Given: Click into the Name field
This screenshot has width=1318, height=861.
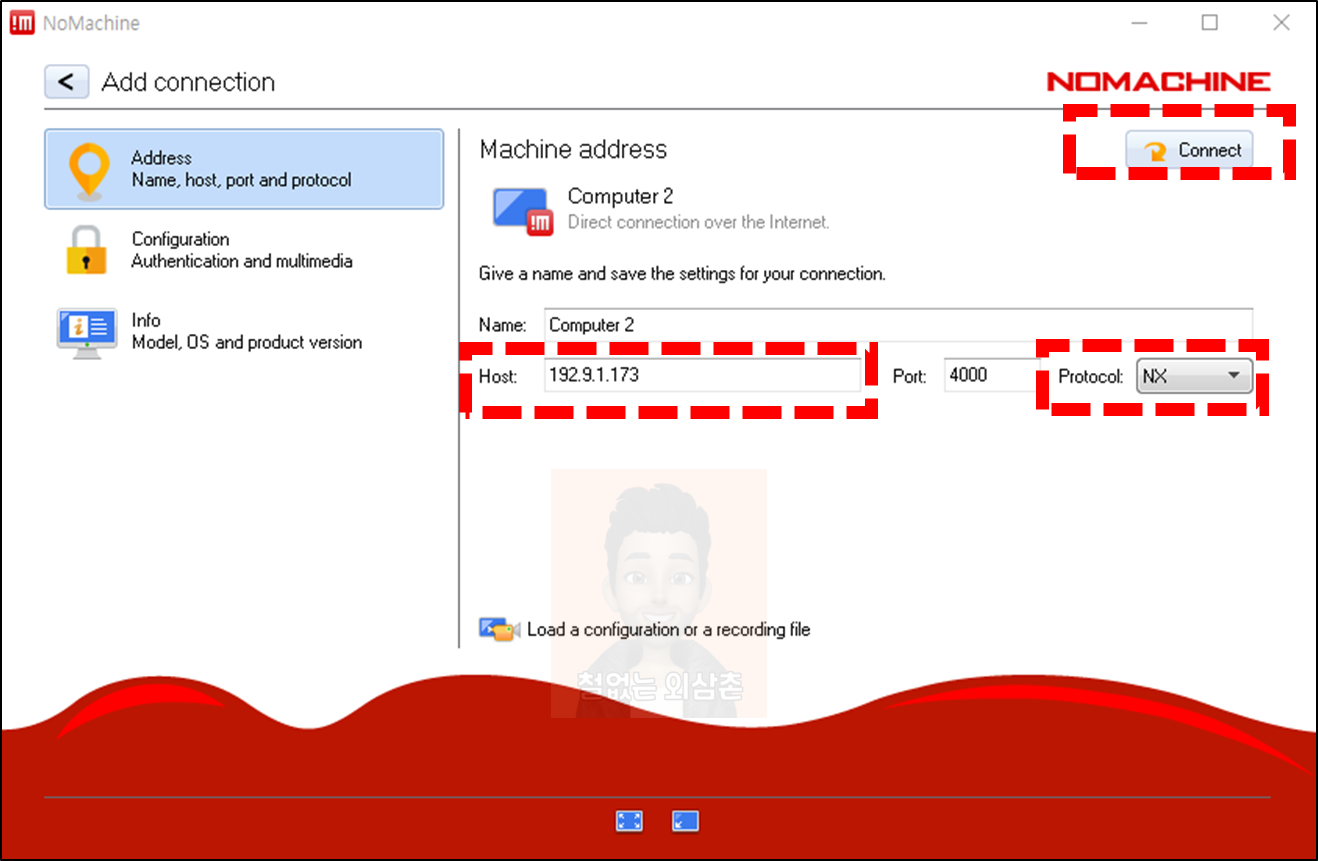Looking at the screenshot, I should point(898,324).
